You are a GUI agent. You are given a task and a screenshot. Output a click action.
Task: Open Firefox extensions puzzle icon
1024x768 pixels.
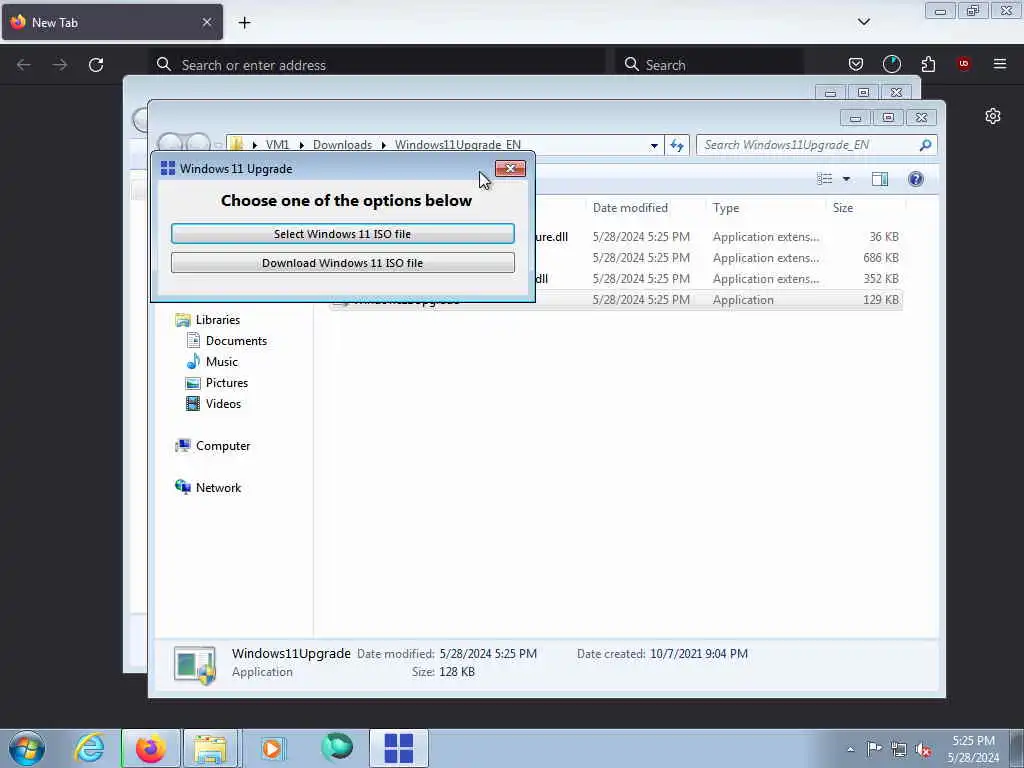928,64
